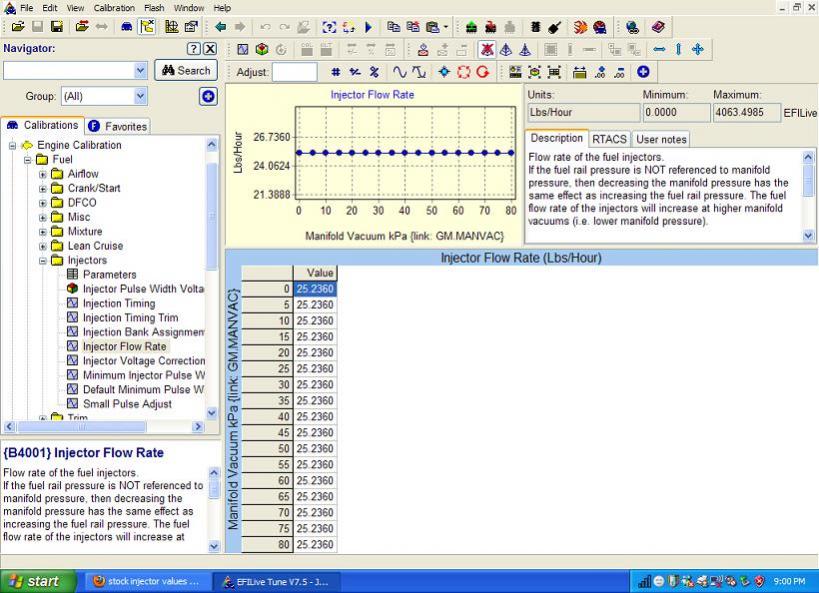
Task: Collapse the Injectors folder in tree
Action: point(43,260)
